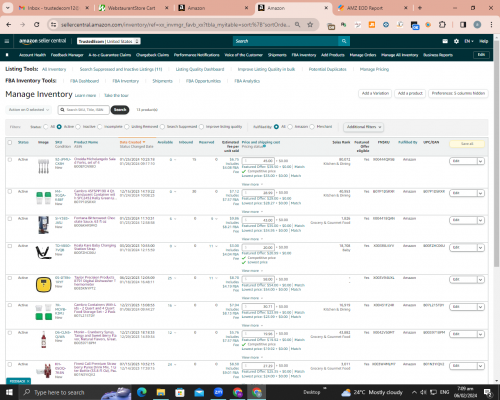Sort by the Date Created column header
The image size is (500, 400).
click(132, 142)
